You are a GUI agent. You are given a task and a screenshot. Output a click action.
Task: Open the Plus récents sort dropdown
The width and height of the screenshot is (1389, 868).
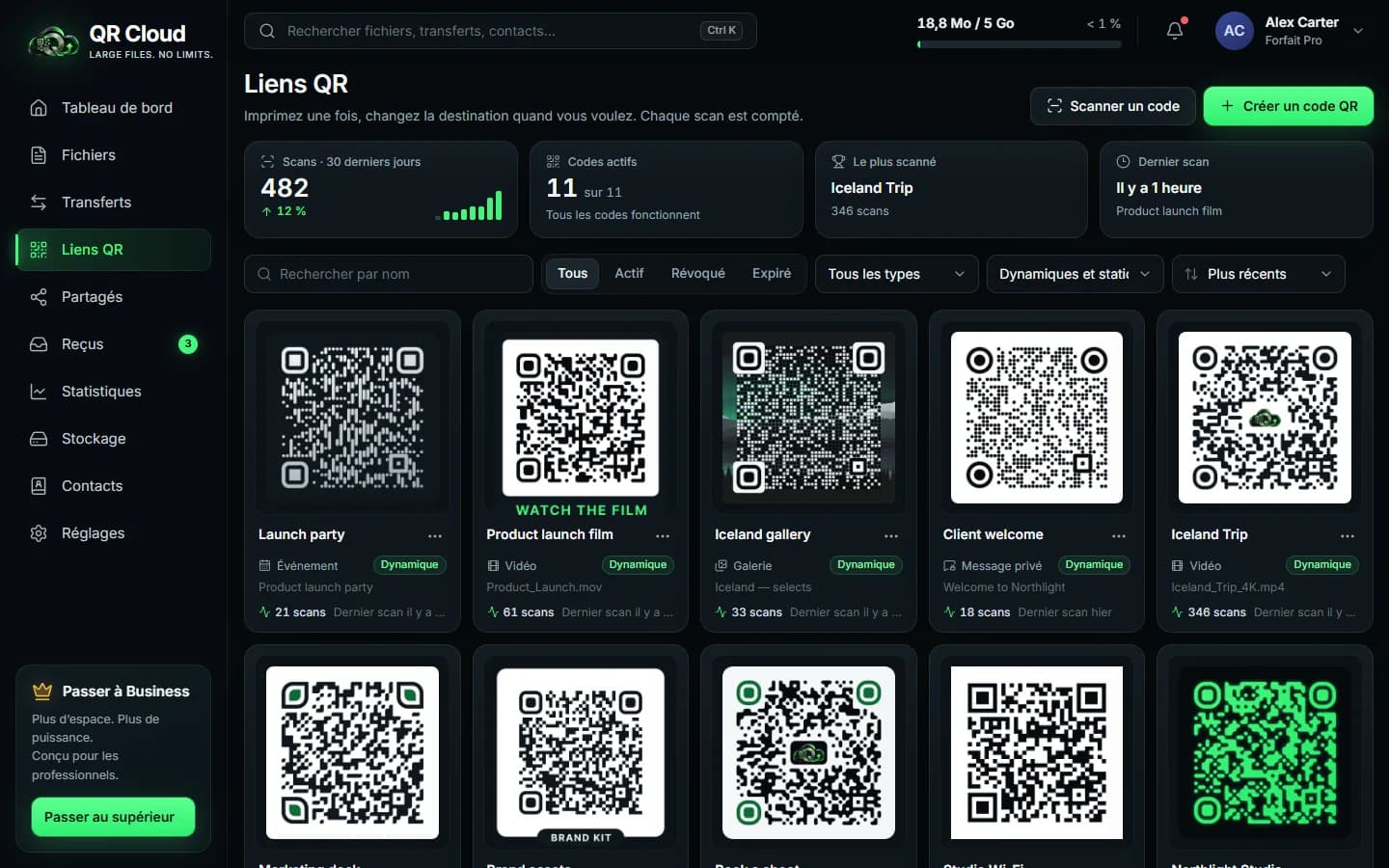tap(1258, 274)
